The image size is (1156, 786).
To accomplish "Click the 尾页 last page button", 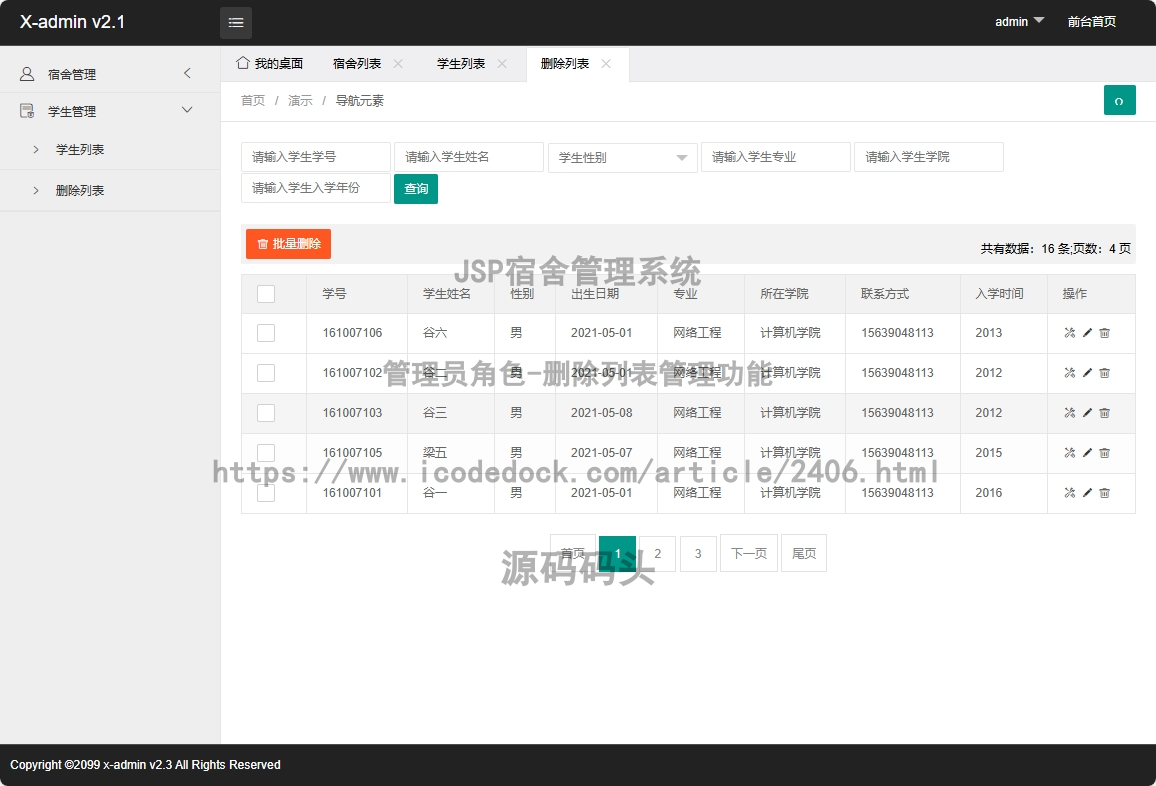I will pos(804,553).
